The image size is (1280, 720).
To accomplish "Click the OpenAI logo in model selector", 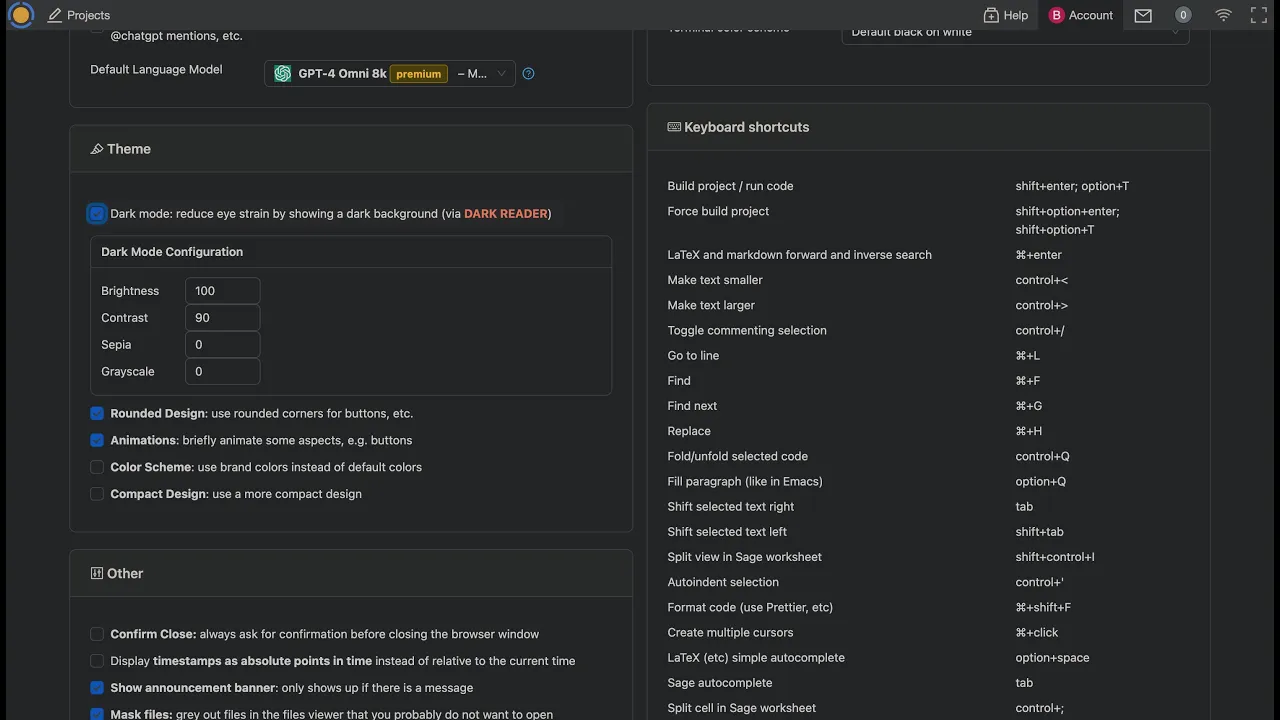I will pyautogui.click(x=283, y=73).
